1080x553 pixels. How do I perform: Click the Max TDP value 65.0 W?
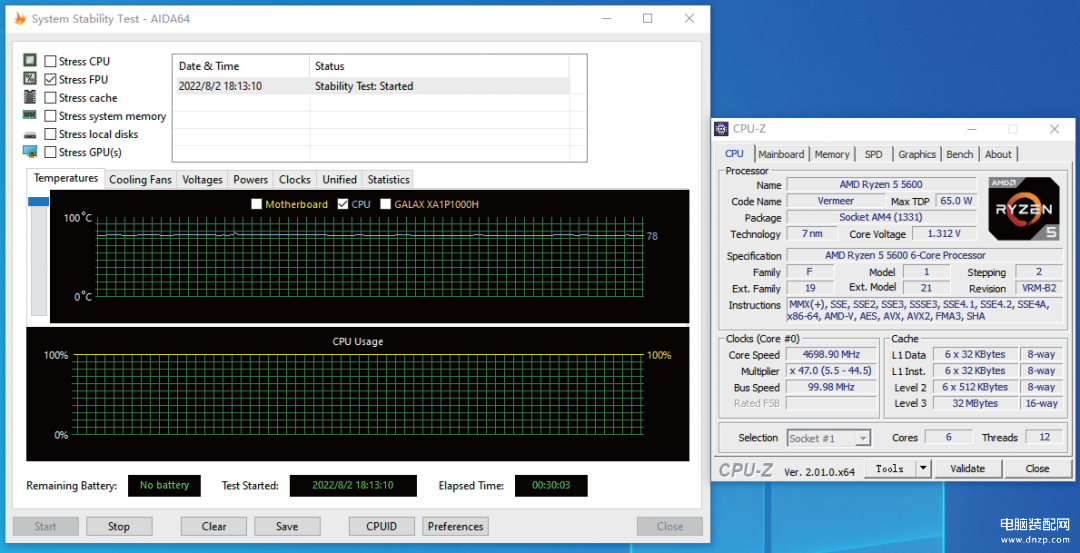(956, 201)
